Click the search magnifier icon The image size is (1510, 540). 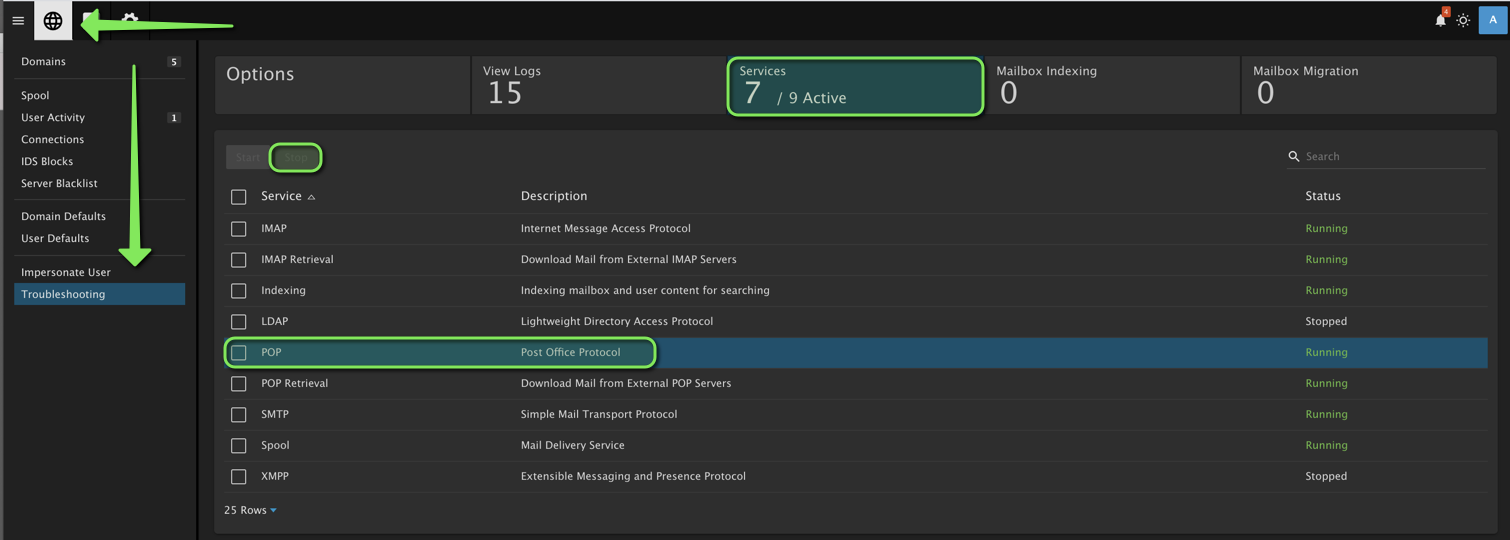click(1294, 157)
